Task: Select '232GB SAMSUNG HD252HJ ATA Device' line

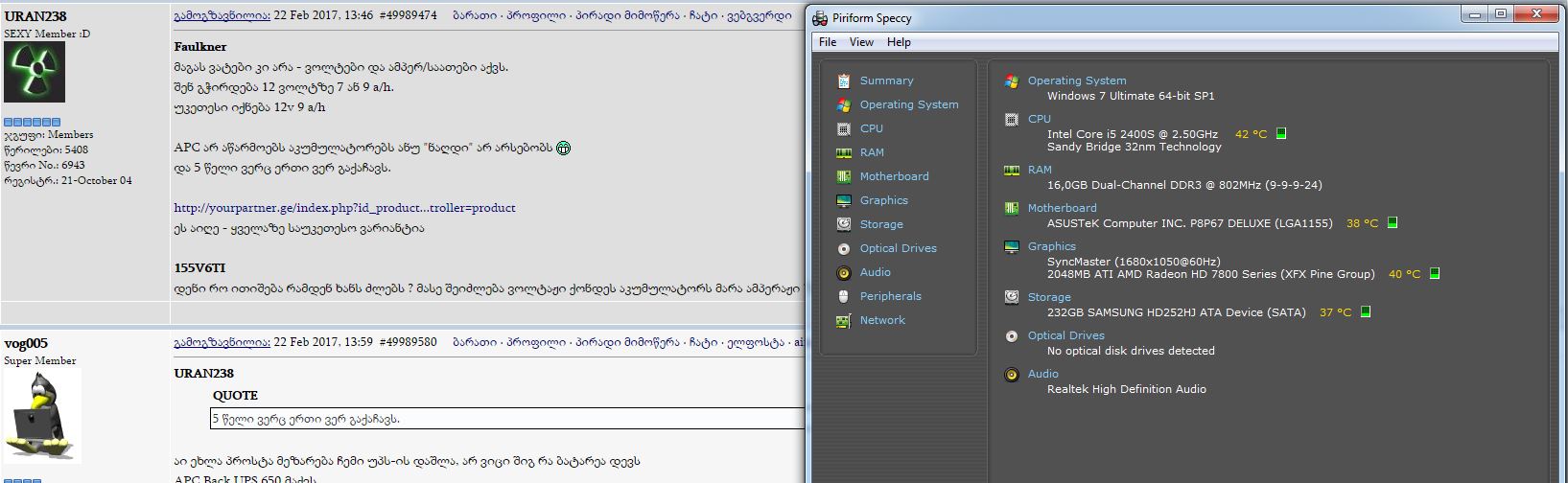Action: click(x=1177, y=312)
